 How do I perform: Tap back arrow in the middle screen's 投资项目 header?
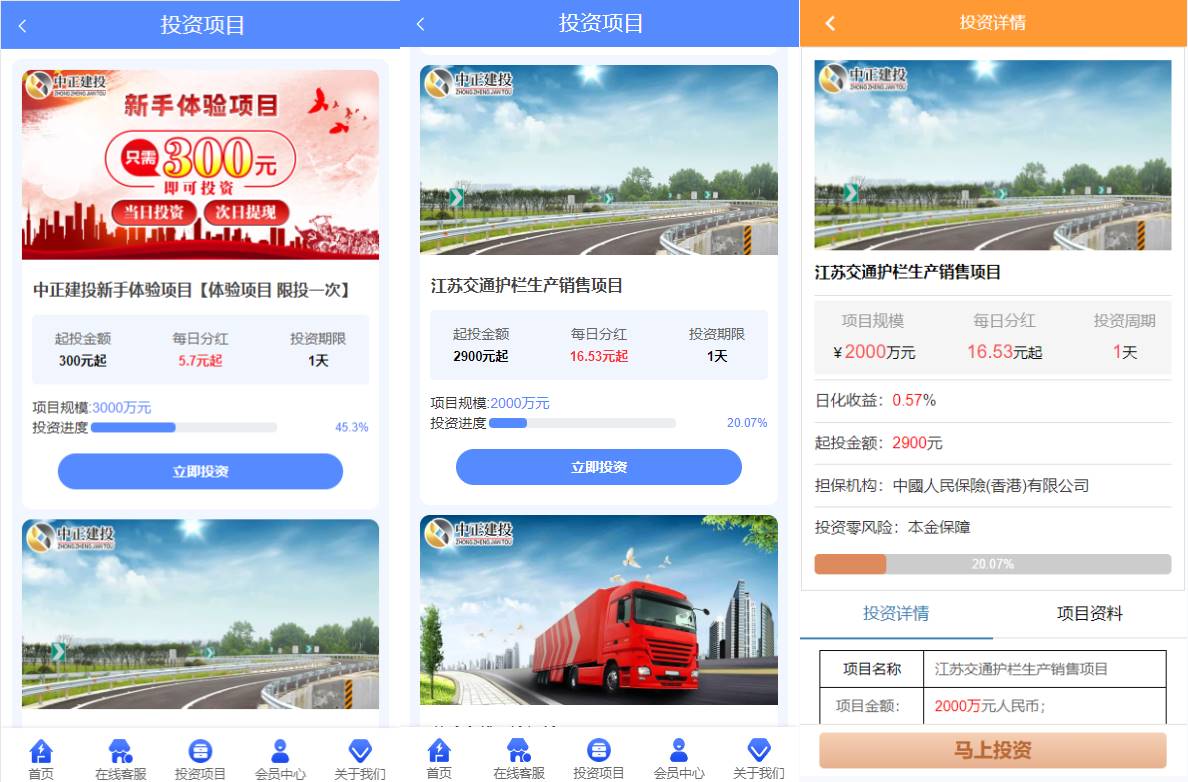click(x=421, y=24)
